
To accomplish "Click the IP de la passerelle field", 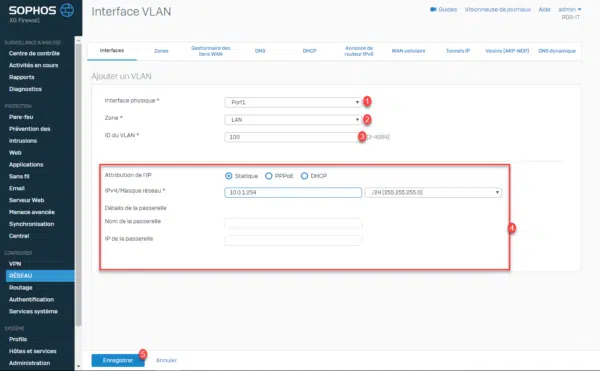I will click(293, 240).
